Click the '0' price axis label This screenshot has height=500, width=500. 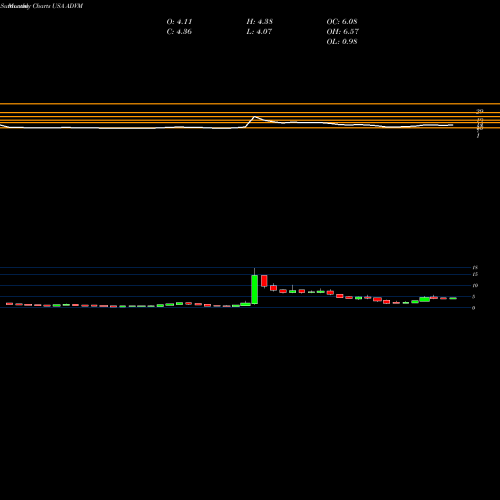coord(473,308)
